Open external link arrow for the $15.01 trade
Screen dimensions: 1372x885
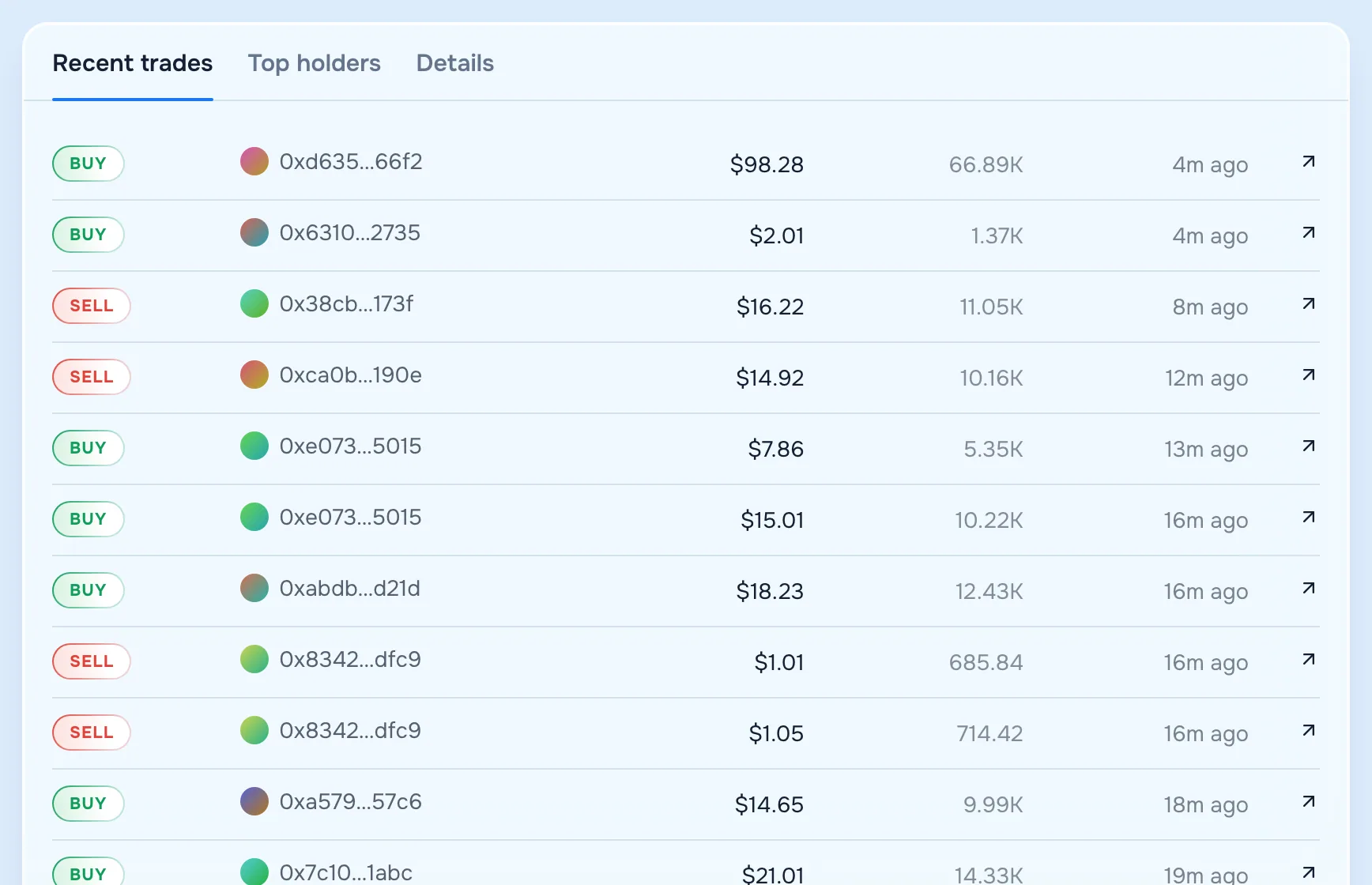tap(1309, 518)
